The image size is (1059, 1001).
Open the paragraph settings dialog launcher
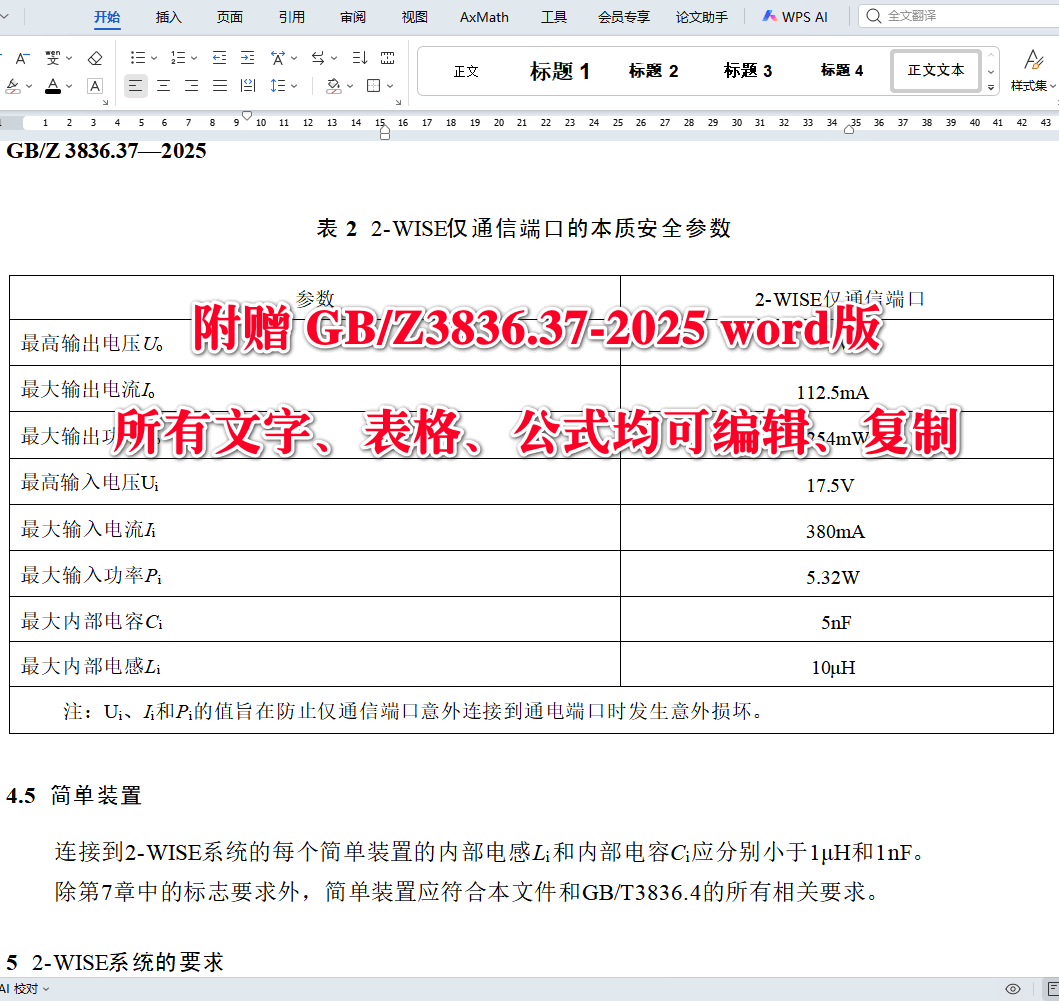[x=398, y=102]
